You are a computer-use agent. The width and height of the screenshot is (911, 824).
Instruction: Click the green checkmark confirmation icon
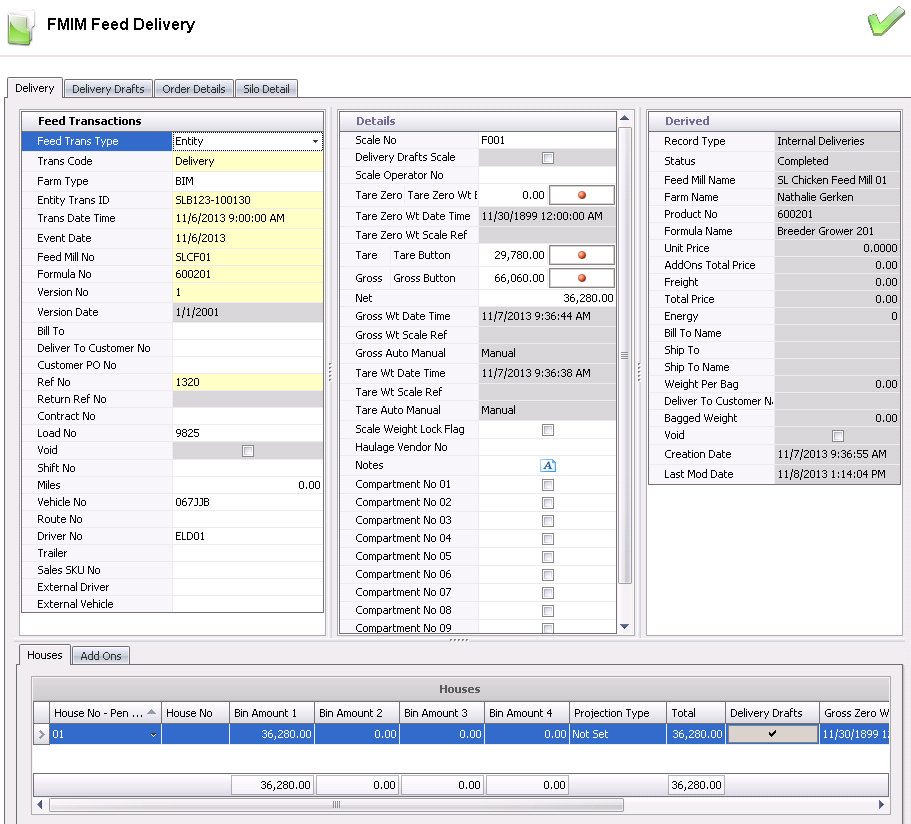(884, 22)
